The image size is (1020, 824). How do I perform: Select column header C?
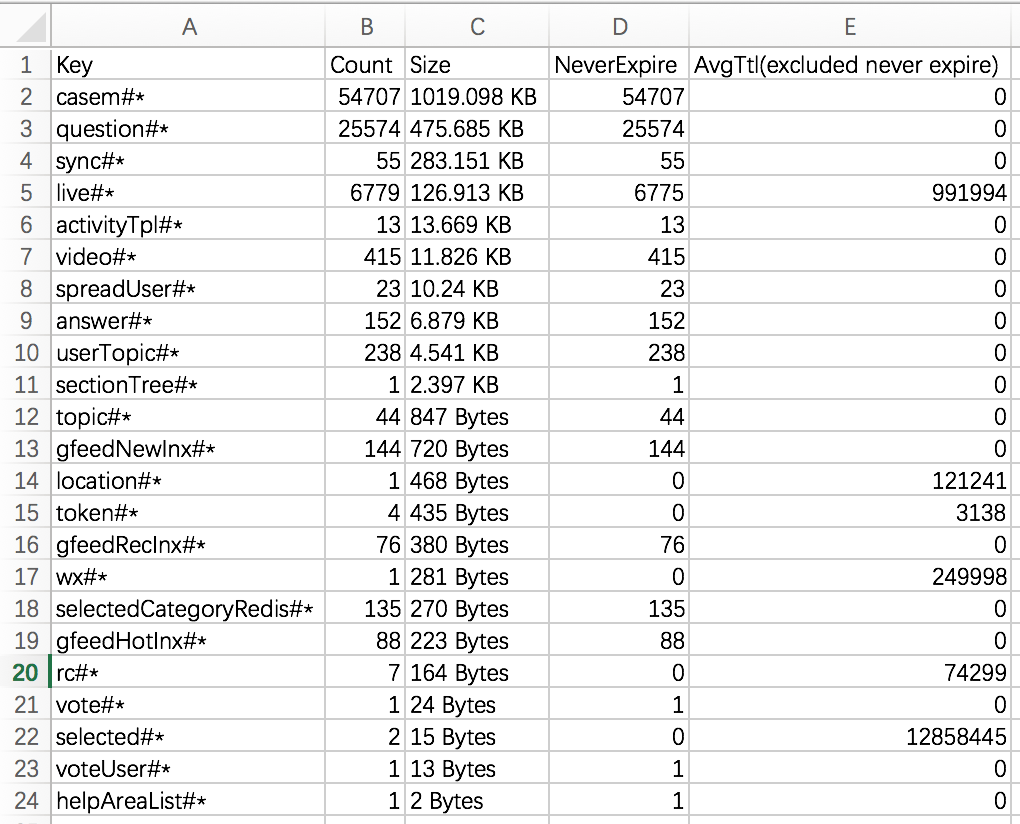point(476,27)
